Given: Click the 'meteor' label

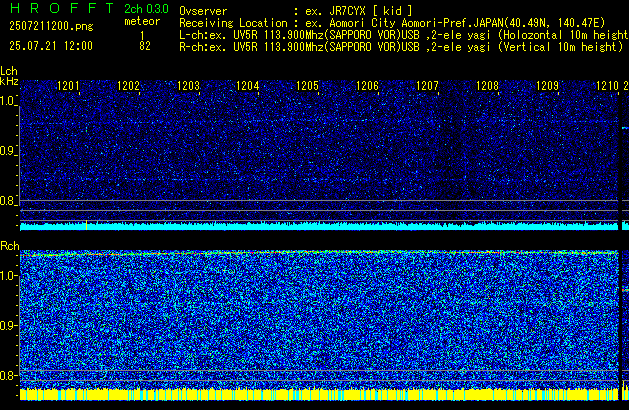Looking at the screenshot, I should click(x=142, y=21).
